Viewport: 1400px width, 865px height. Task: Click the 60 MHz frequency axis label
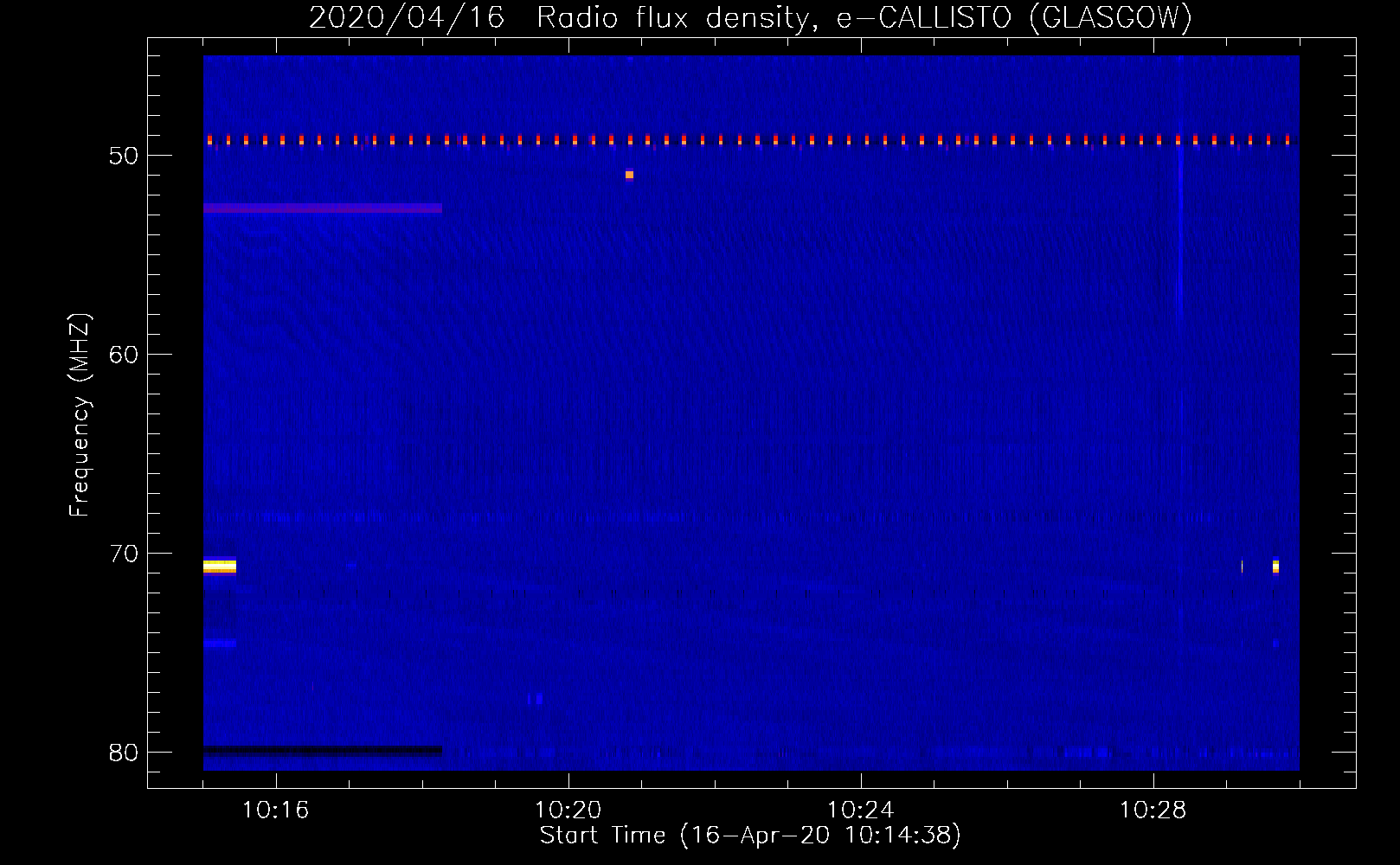[124, 355]
